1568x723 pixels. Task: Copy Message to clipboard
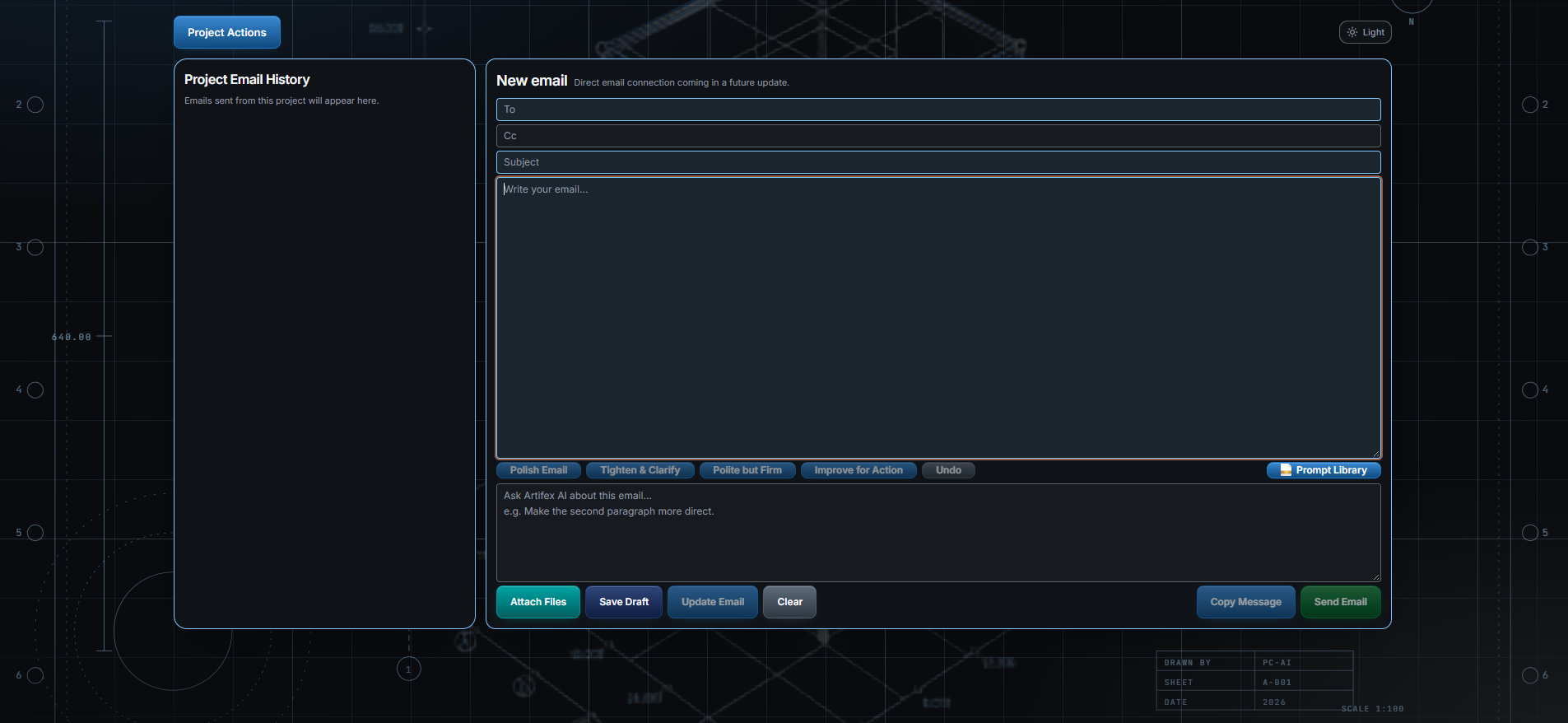point(1245,602)
